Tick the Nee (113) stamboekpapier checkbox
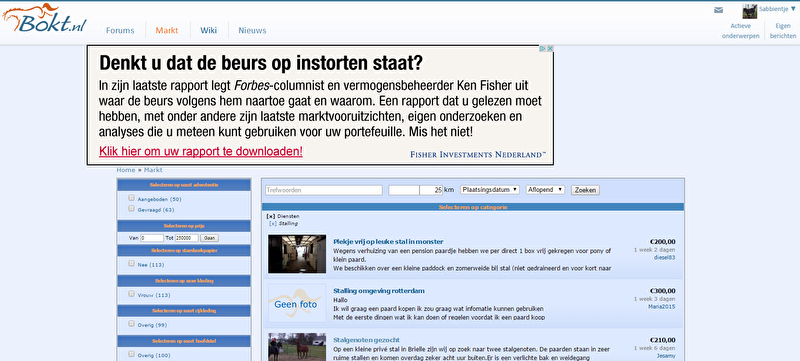 (132, 264)
